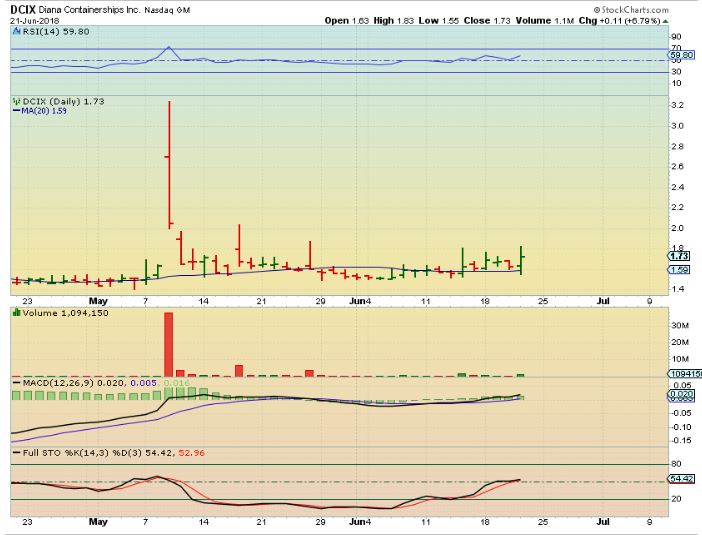
Task: Click the 1.59 moving average tag on axis
Action: (x=680, y=270)
